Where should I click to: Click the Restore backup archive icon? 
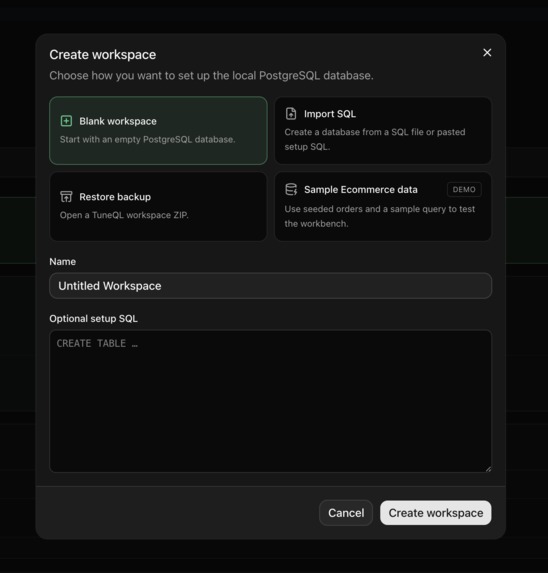66,197
